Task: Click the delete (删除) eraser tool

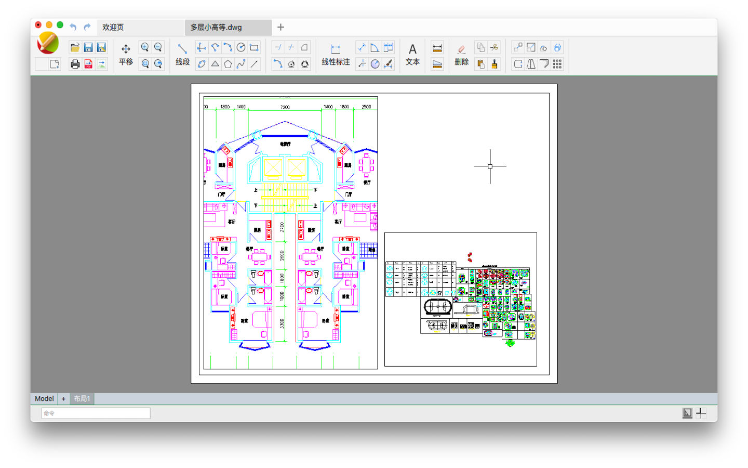Action: point(461,54)
